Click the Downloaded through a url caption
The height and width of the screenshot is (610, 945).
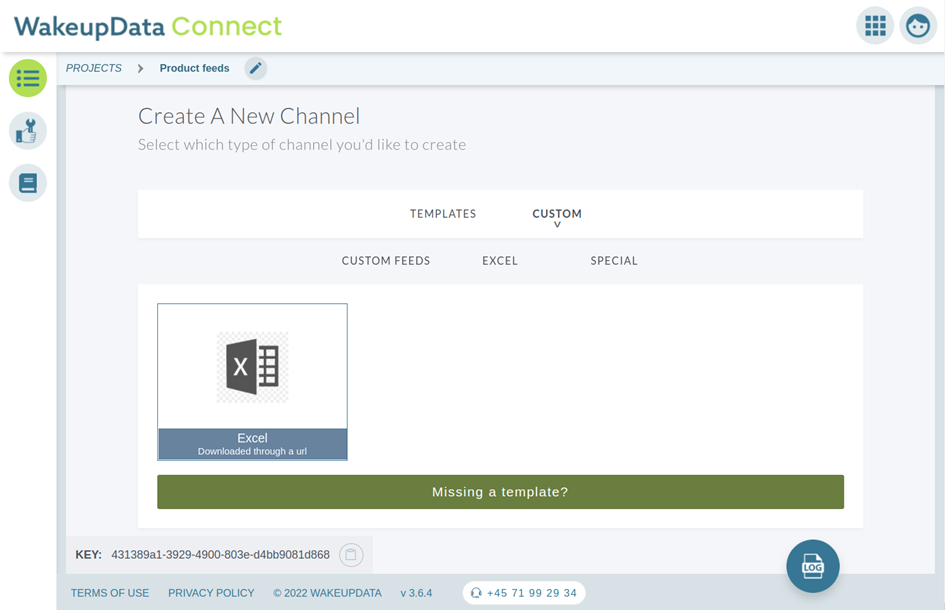point(253,451)
